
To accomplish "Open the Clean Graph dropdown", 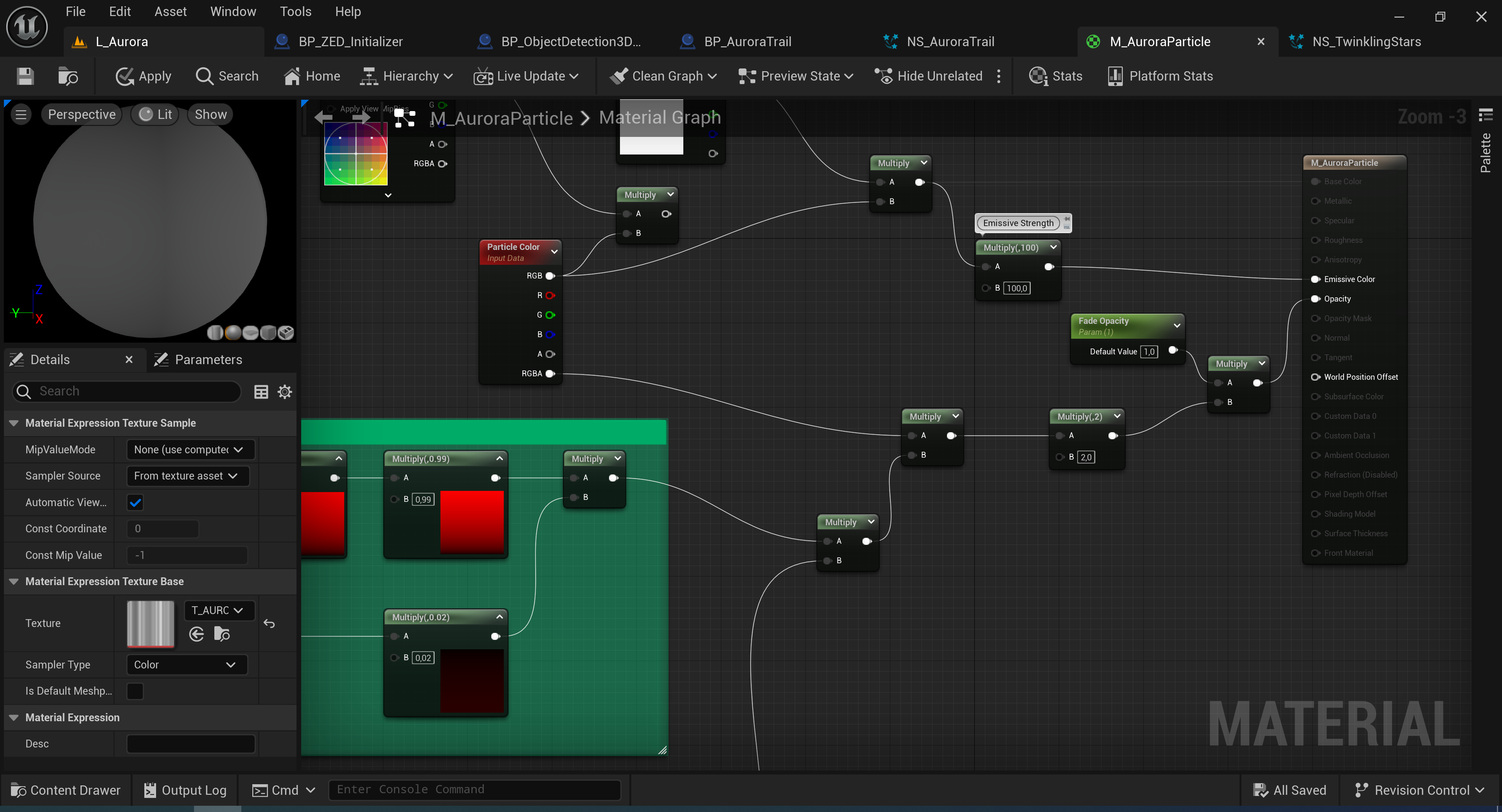I will coord(663,76).
